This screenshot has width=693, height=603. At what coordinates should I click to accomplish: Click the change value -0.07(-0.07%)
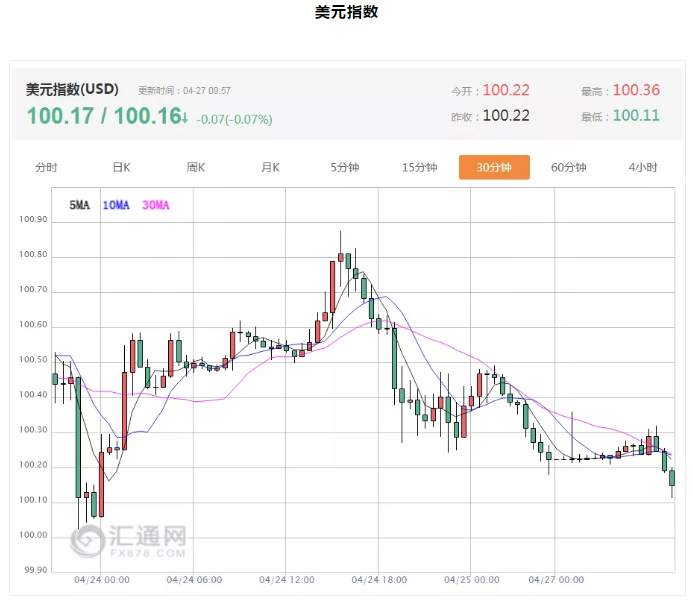pos(234,119)
